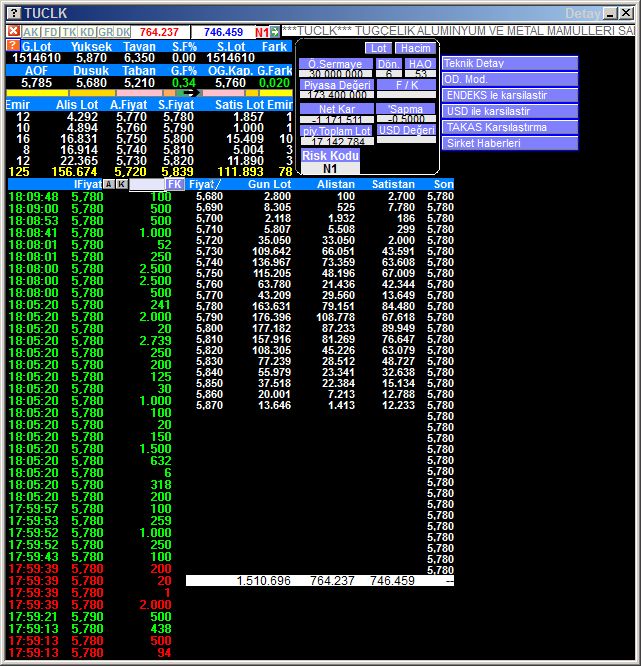641x666 pixels.
Task: Click the yellow total Alis Lot 156.674
Action: 74,172
